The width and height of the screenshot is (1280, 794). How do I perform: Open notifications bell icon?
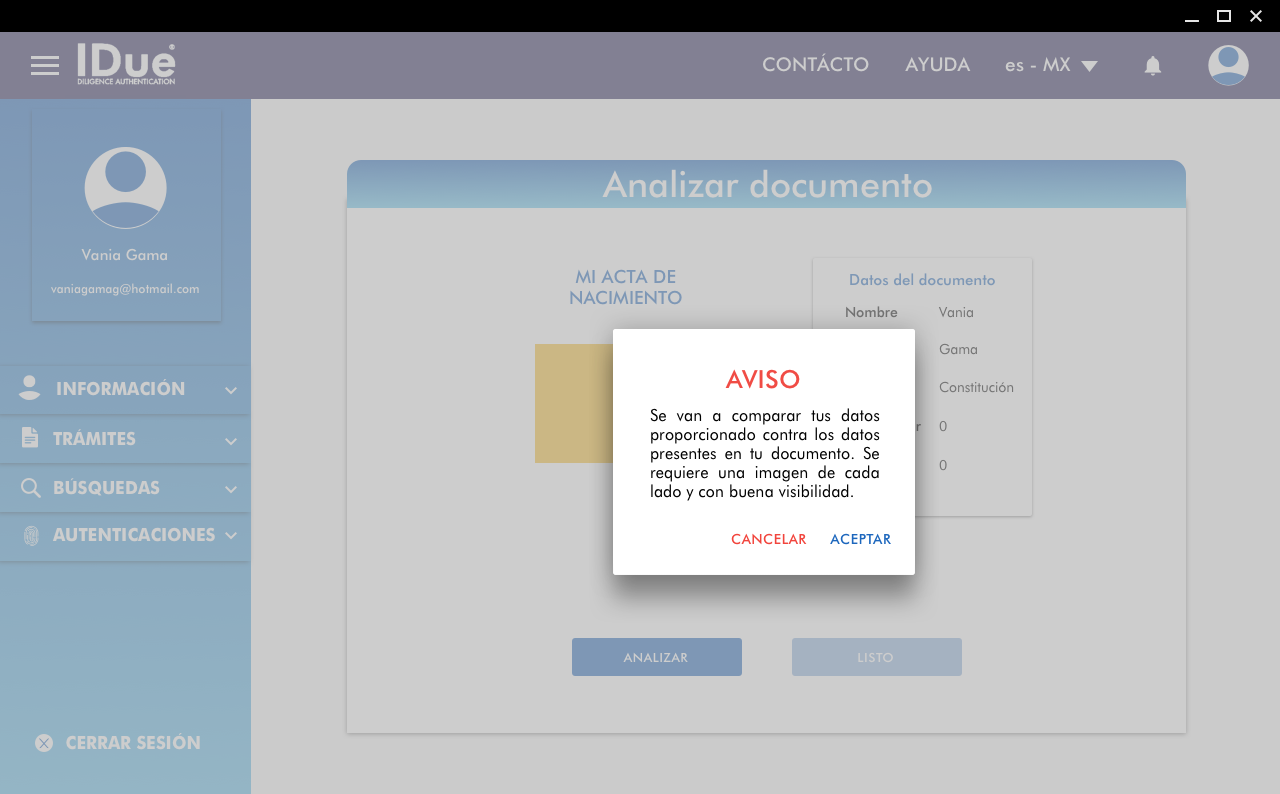point(1153,66)
